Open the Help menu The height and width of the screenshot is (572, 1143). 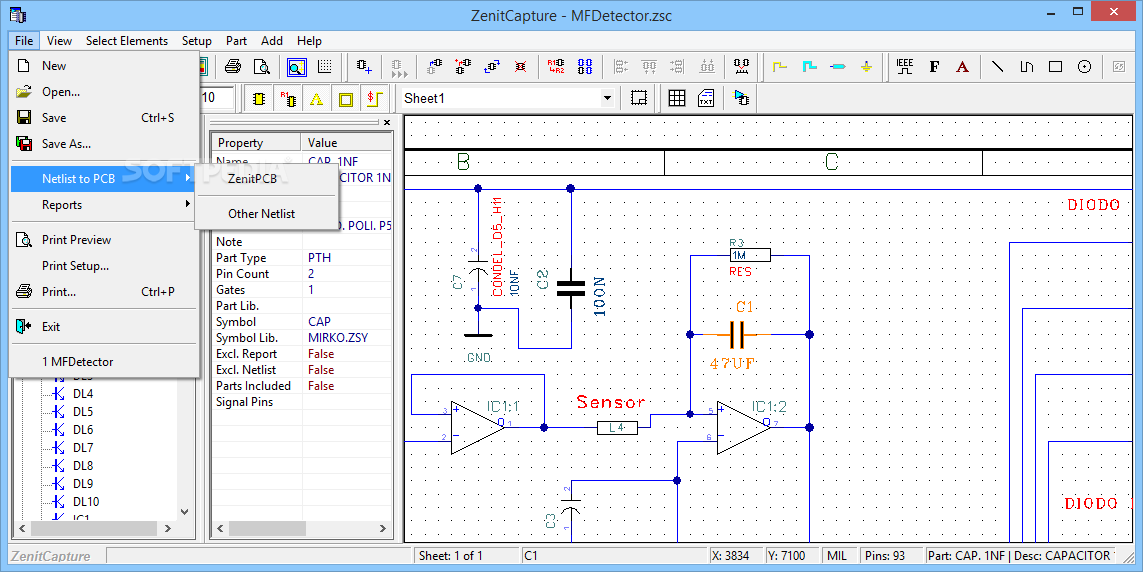[x=309, y=41]
